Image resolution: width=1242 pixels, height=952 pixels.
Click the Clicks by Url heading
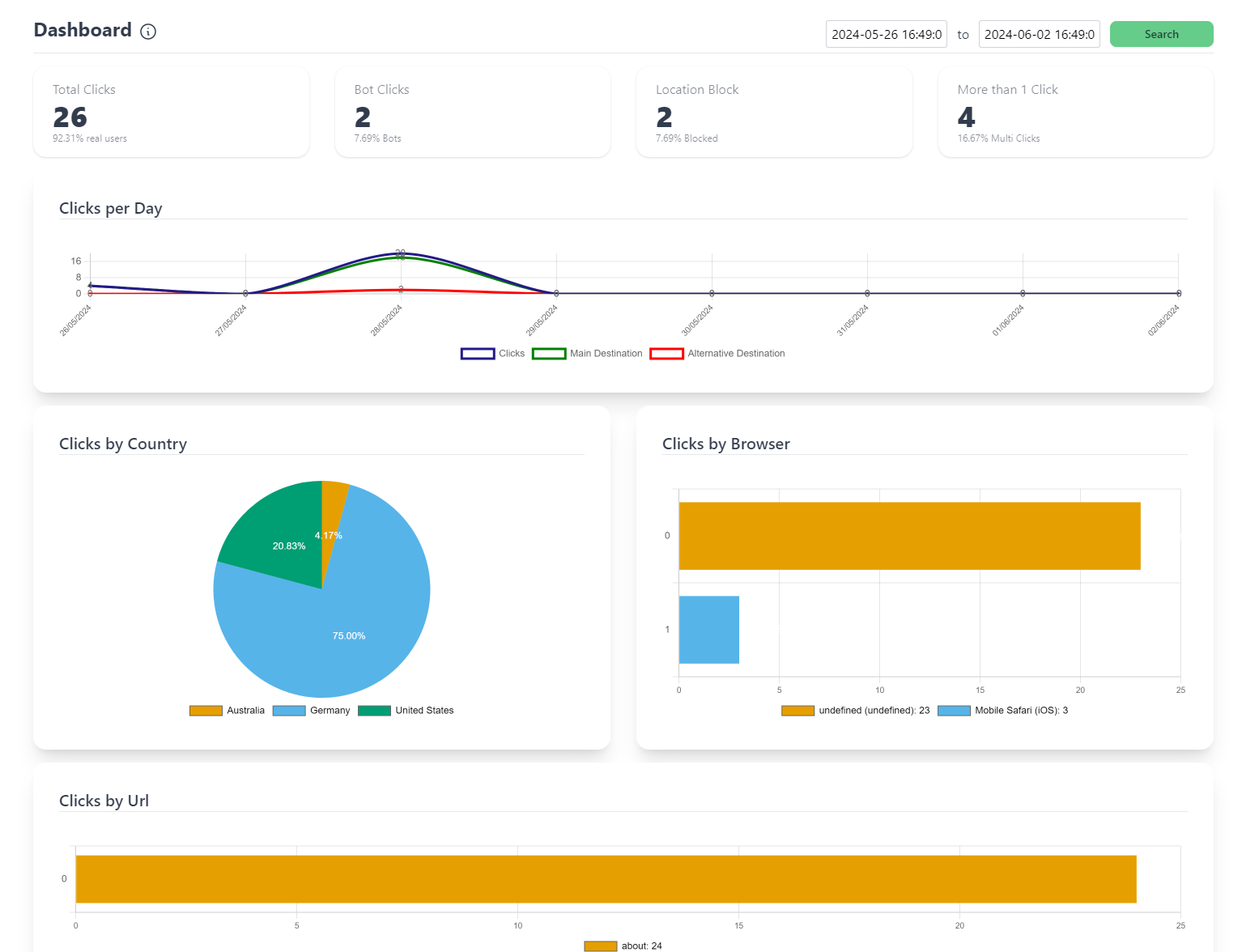[104, 801]
